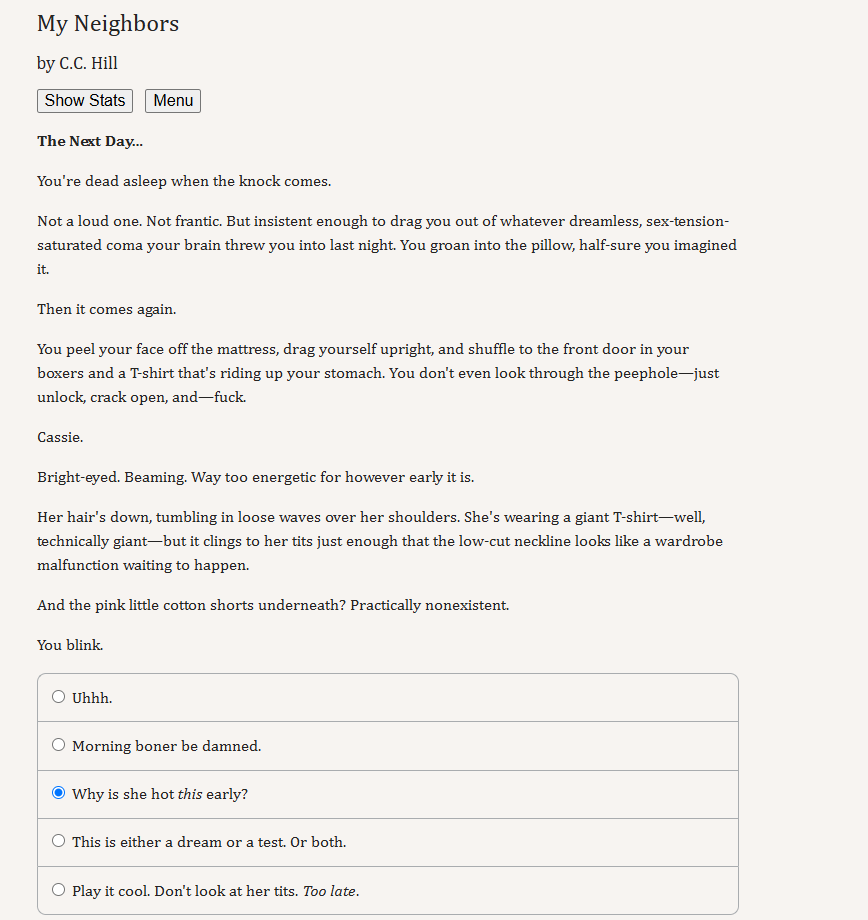
Task: Select the "Uhhh." radio button
Action: pyautogui.click(x=59, y=696)
